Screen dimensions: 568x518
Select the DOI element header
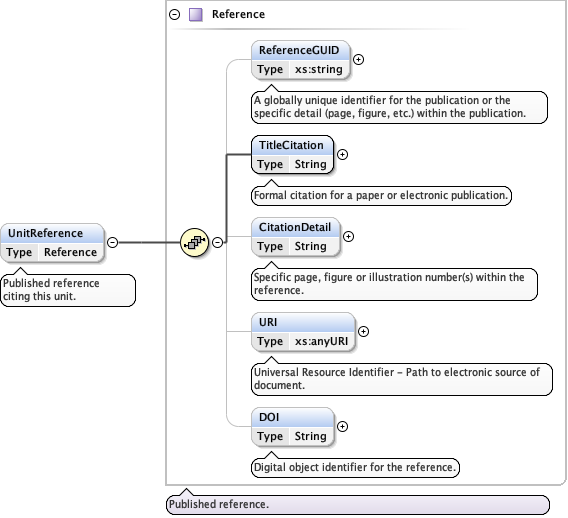(292, 417)
